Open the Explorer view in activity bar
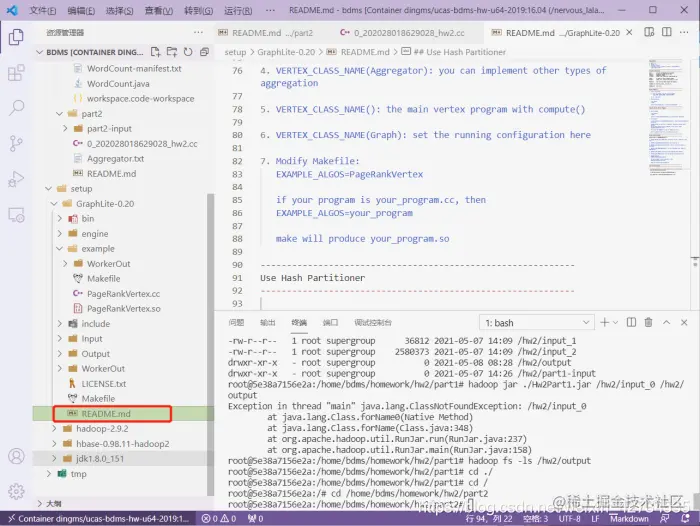This screenshot has width=700, height=526. pos(16,37)
